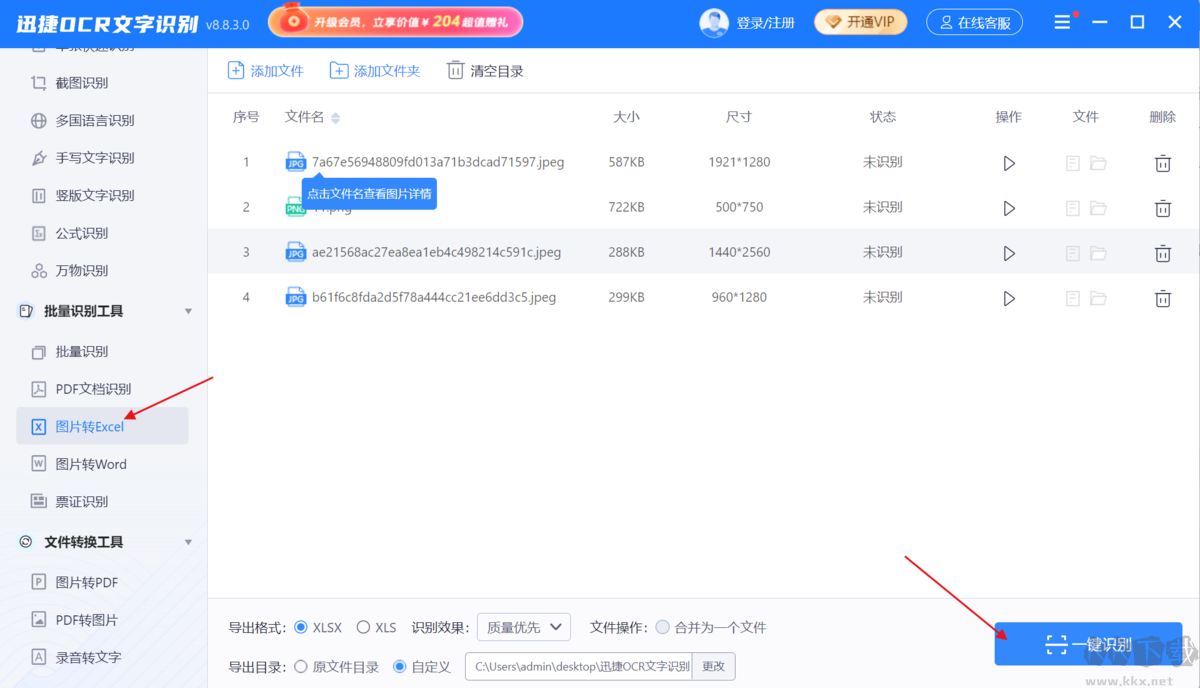Start recognition for the first JPEG file

(1009, 162)
